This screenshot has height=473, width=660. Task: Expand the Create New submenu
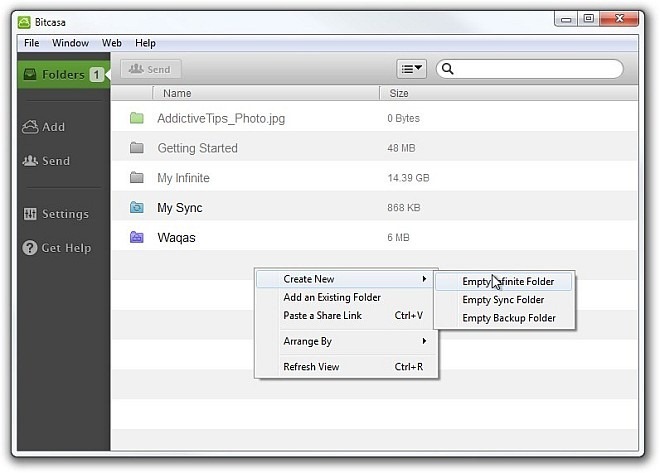345,279
